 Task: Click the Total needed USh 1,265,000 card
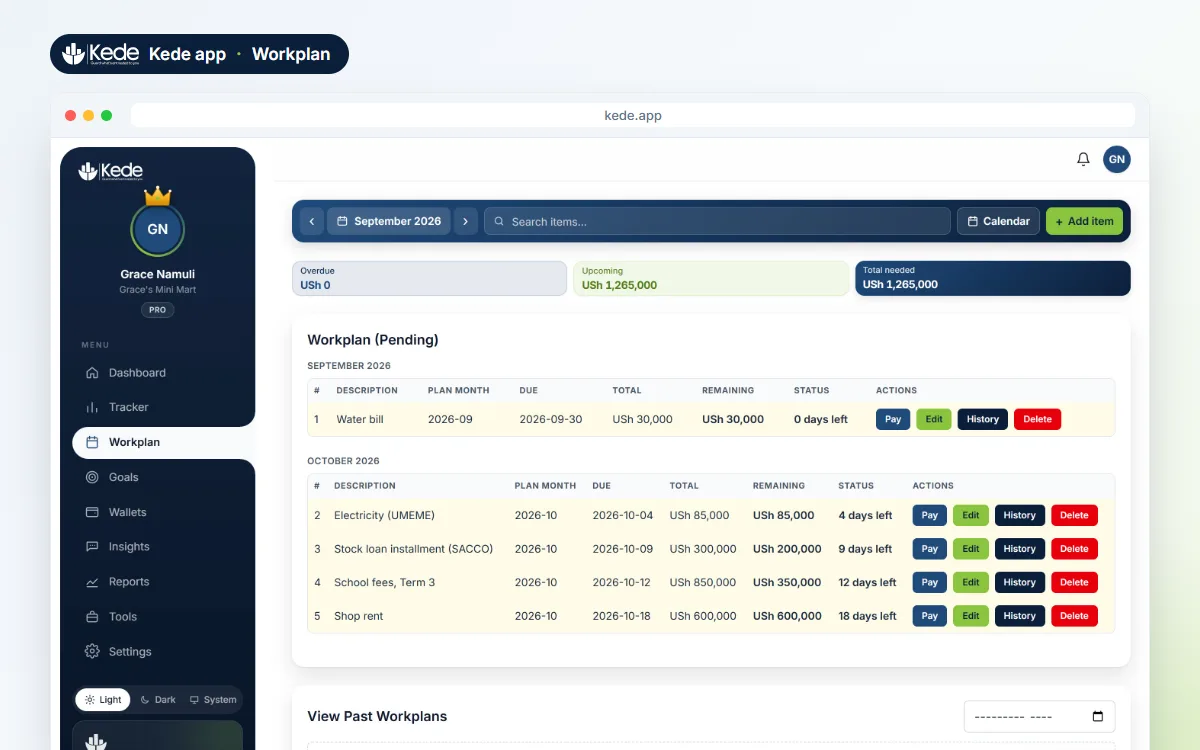pos(993,278)
